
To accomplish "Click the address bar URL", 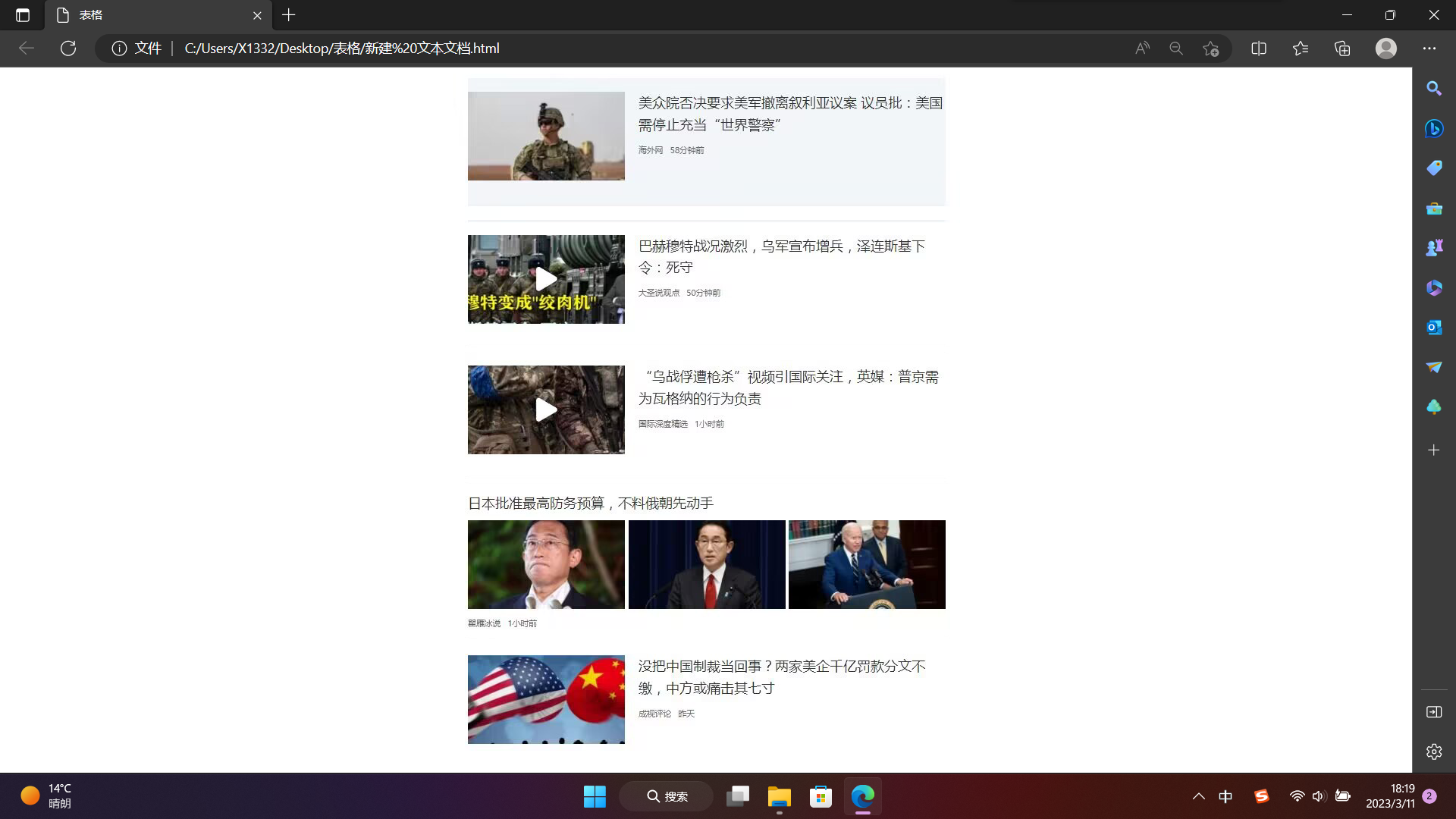I will [x=342, y=49].
